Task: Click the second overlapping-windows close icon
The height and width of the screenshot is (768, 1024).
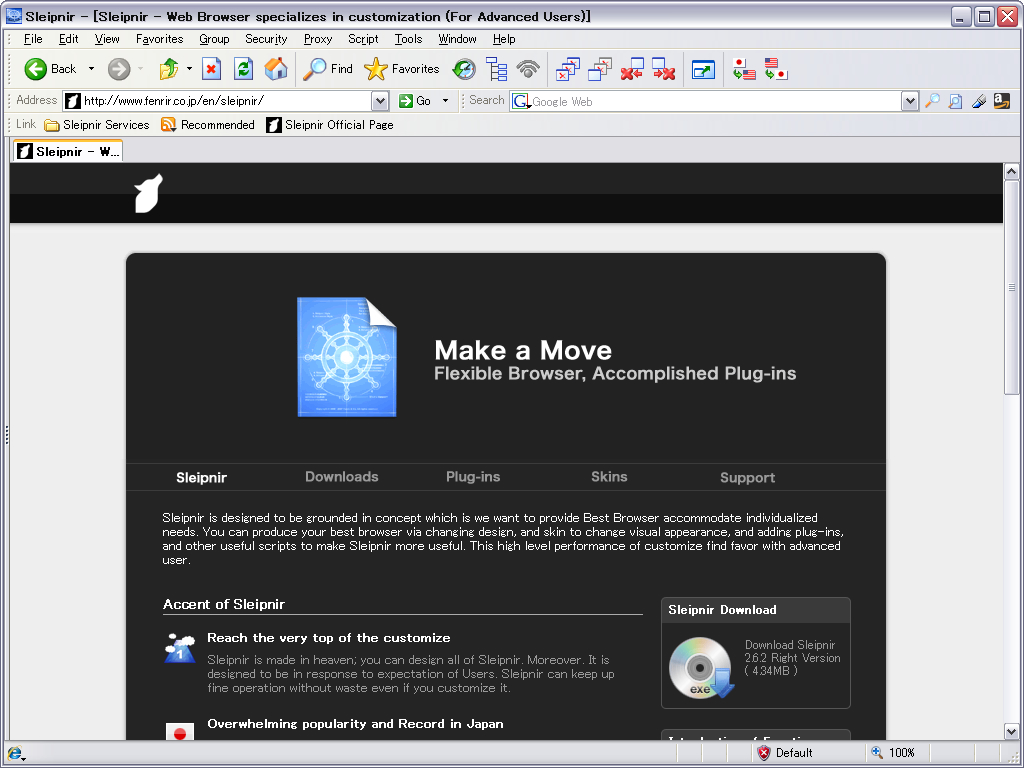Action: click(600, 69)
